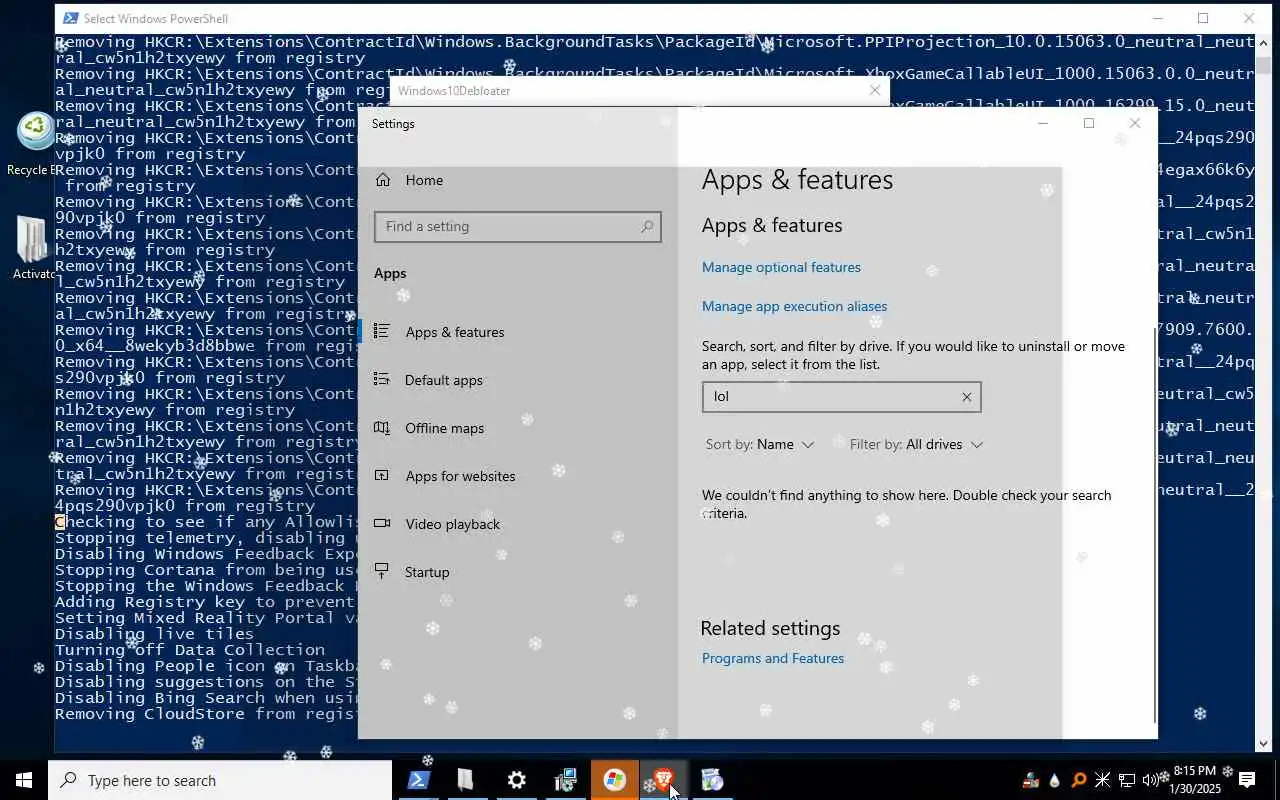1280x800 pixels.
Task: Open Programs and Features link
Action: (x=773, y=658)
